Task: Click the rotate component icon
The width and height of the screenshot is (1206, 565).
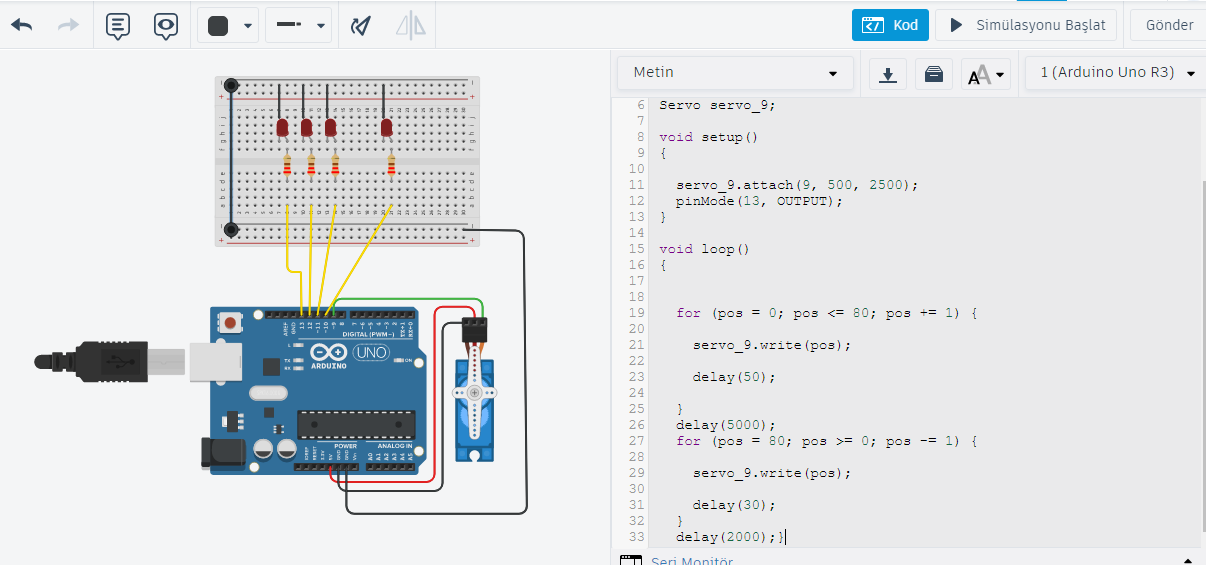Action: click(x=360, y=26)
